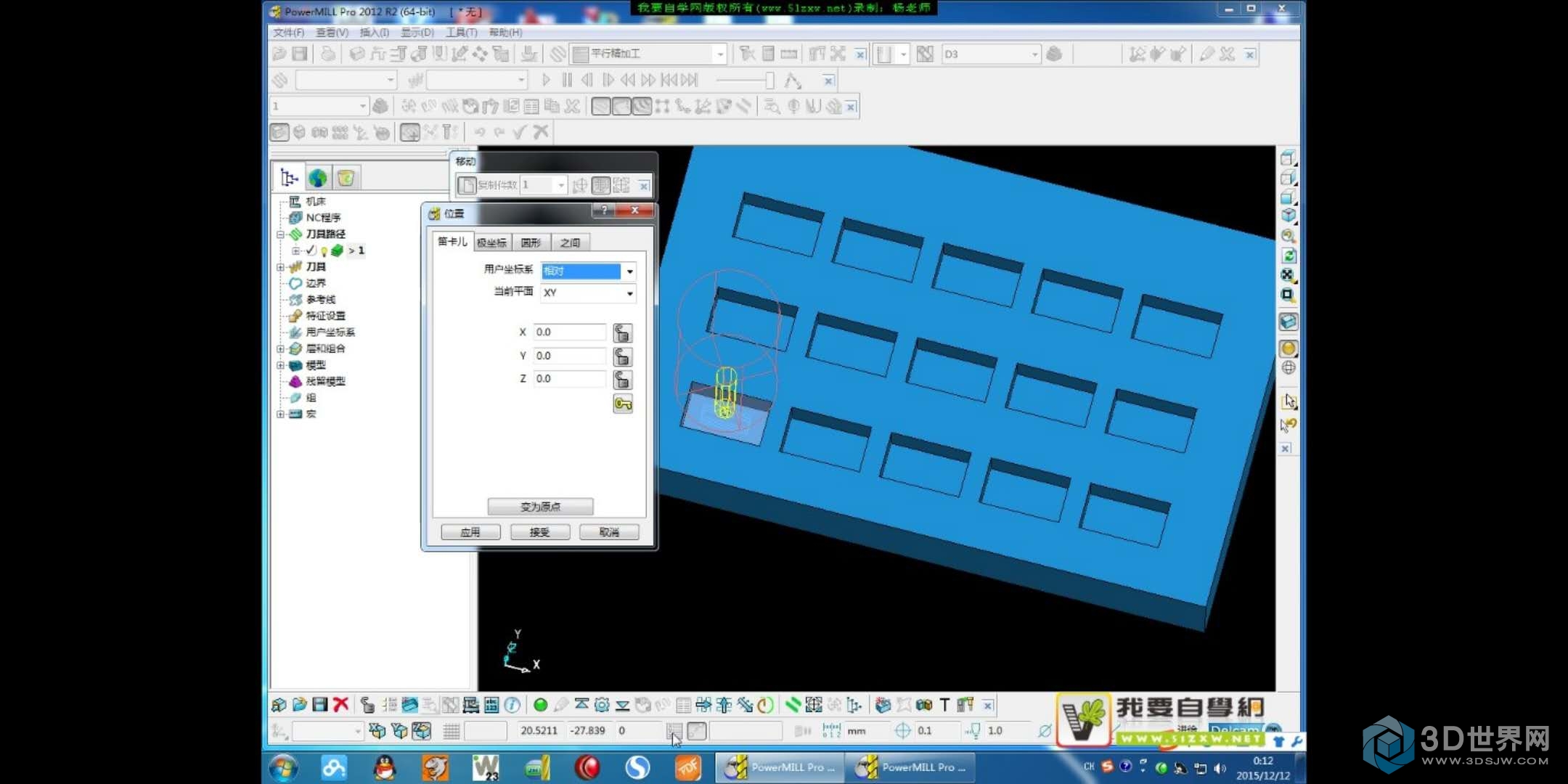Toggle second pressed shading button in toolbar
The width and height of the screenshot is (1568, 784).
(x=621, y=107)
